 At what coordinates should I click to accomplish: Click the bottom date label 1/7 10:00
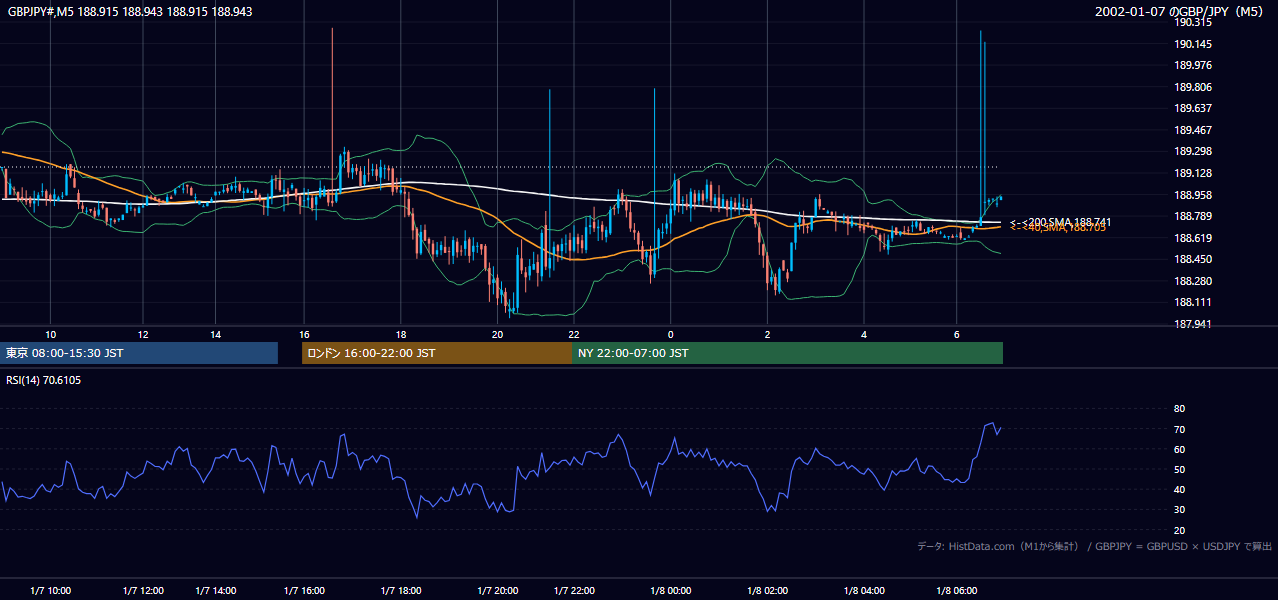(x=51, y=590)
